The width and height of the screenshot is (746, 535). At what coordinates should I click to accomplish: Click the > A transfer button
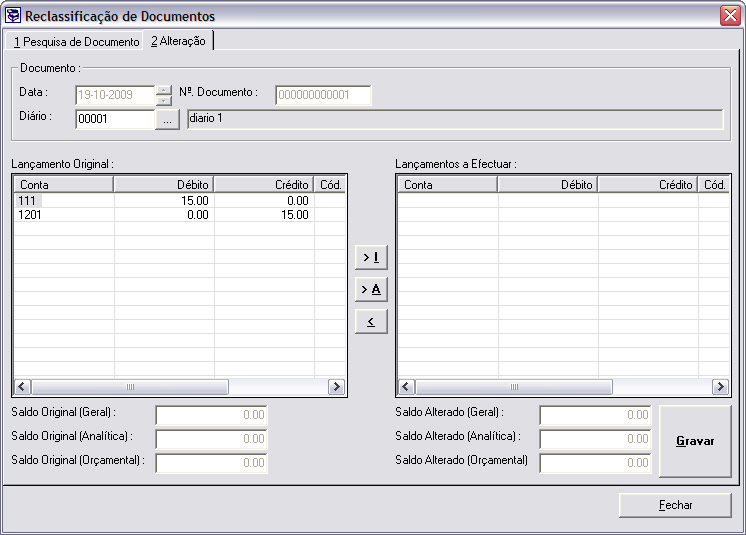371,289
